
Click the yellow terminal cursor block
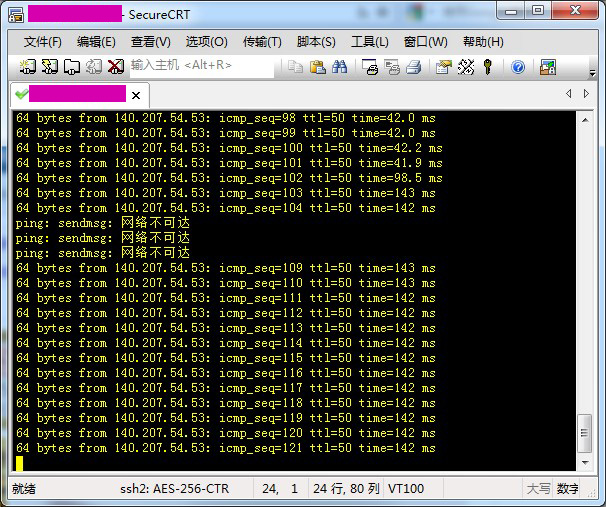click(19, 463)
